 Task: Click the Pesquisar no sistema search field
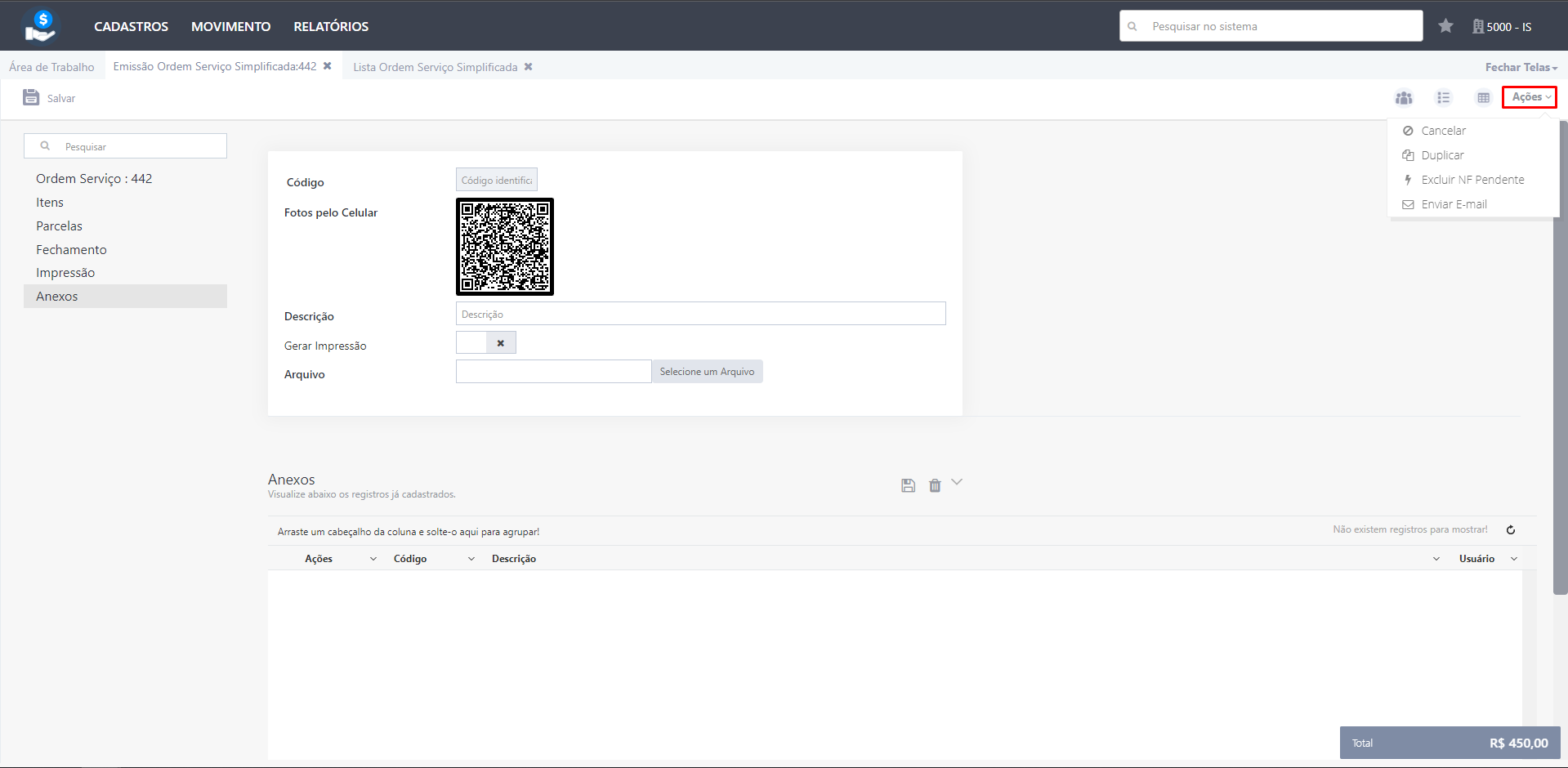point(1271,26)
